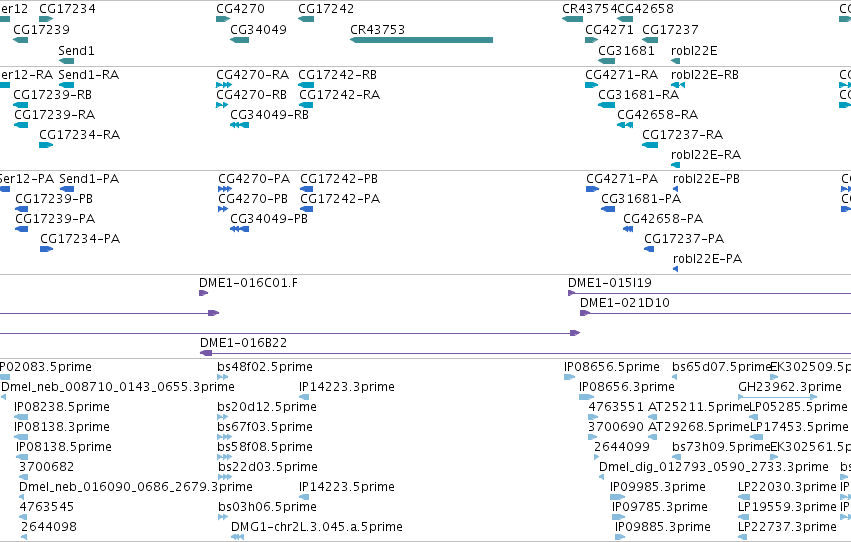Select the bs22d03.5prime EST label
851x542 pixels.
coord(268,467)
